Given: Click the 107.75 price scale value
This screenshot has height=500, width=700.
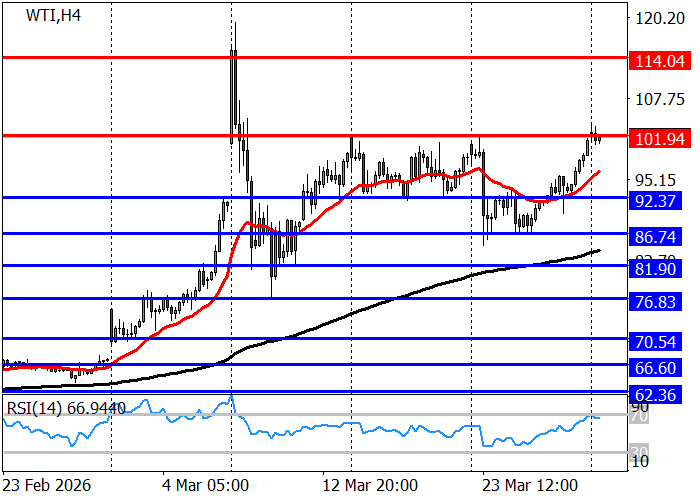Looking at the screenshot, I should click(x=658, y=99).
